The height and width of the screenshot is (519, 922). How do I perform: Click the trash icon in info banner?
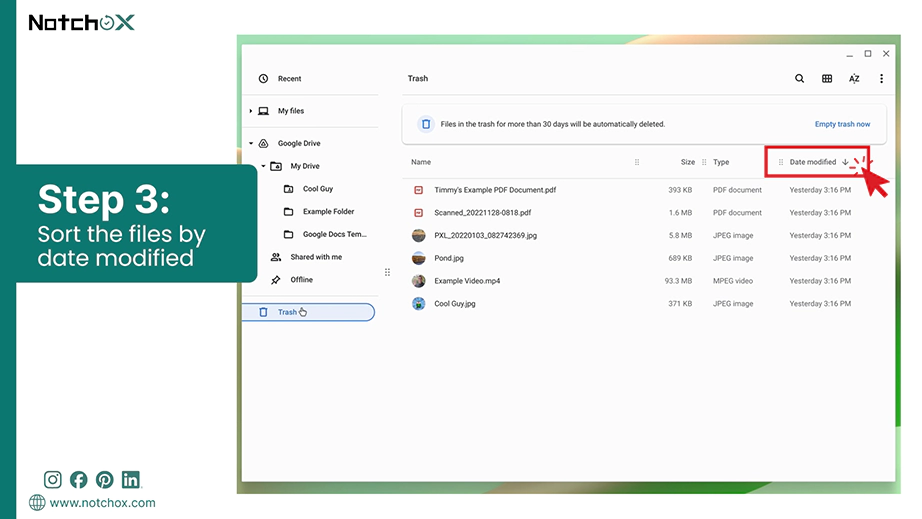pyautogui.click(x=426, y=124)
